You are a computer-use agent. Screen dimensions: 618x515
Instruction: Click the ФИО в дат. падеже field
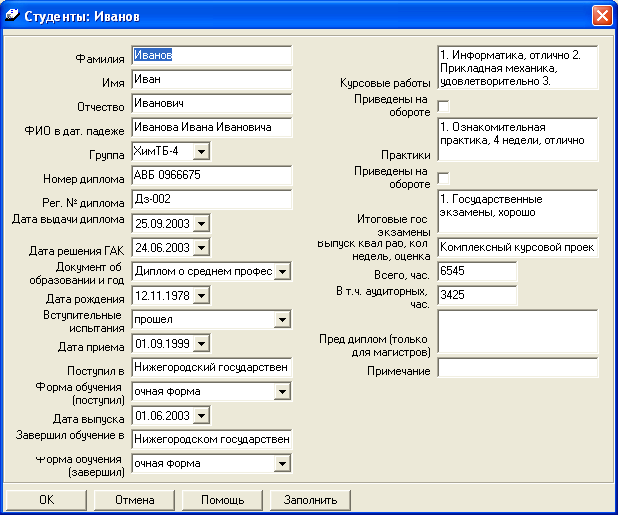click(x=212, y=127)
